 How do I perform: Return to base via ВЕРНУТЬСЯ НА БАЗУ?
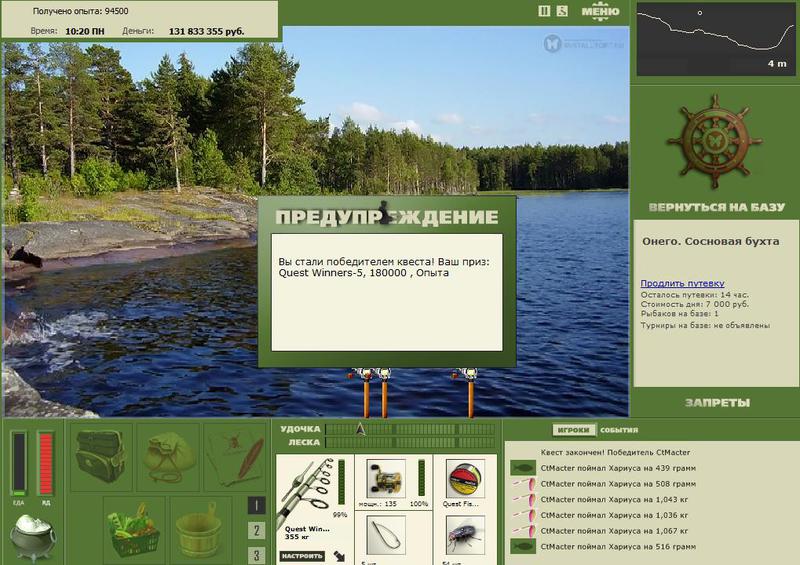[716, 207]
